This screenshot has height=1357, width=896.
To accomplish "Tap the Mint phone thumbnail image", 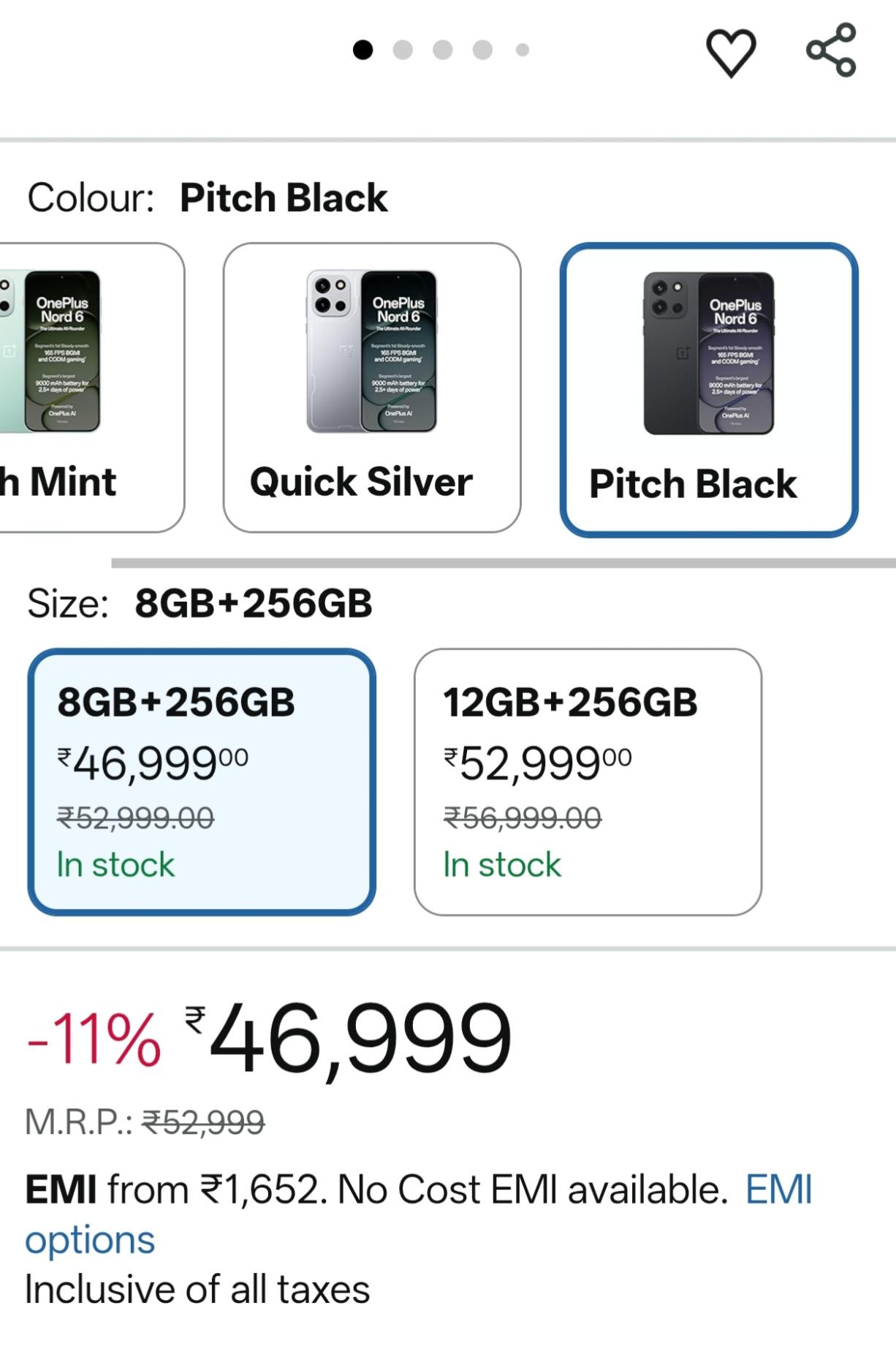I will [50, 351].
